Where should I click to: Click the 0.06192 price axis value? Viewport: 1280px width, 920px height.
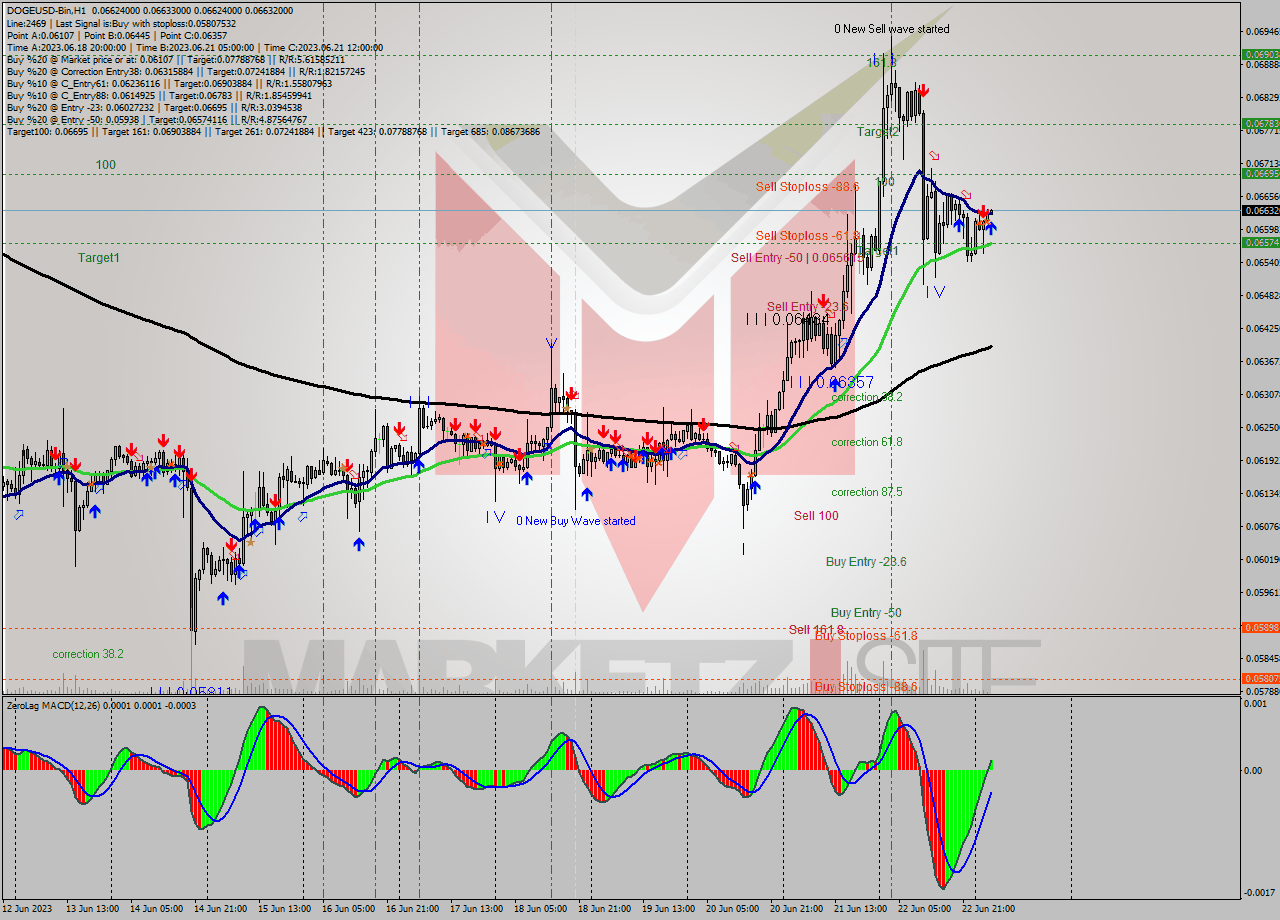coord(1260,461)
